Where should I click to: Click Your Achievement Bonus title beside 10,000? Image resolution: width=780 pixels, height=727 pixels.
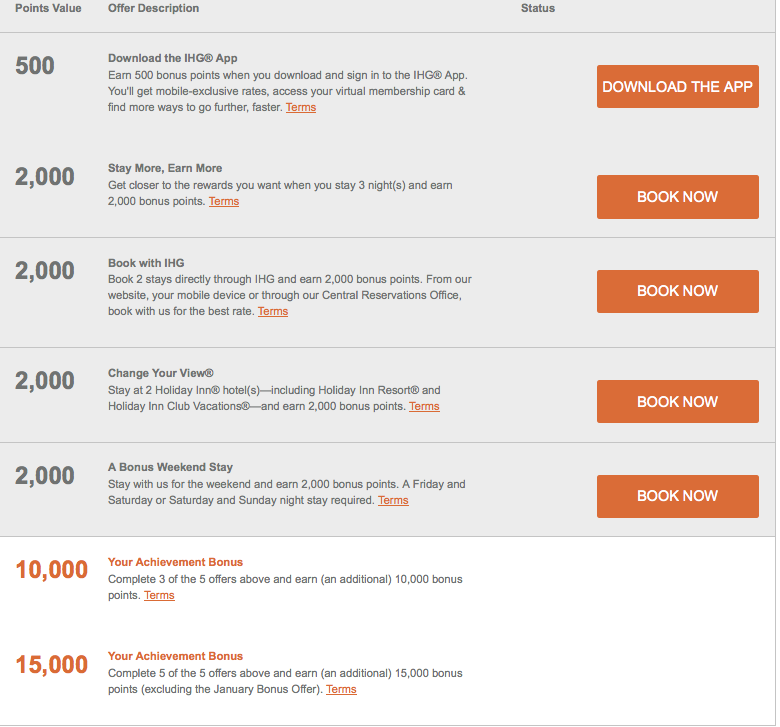[175, 562]
